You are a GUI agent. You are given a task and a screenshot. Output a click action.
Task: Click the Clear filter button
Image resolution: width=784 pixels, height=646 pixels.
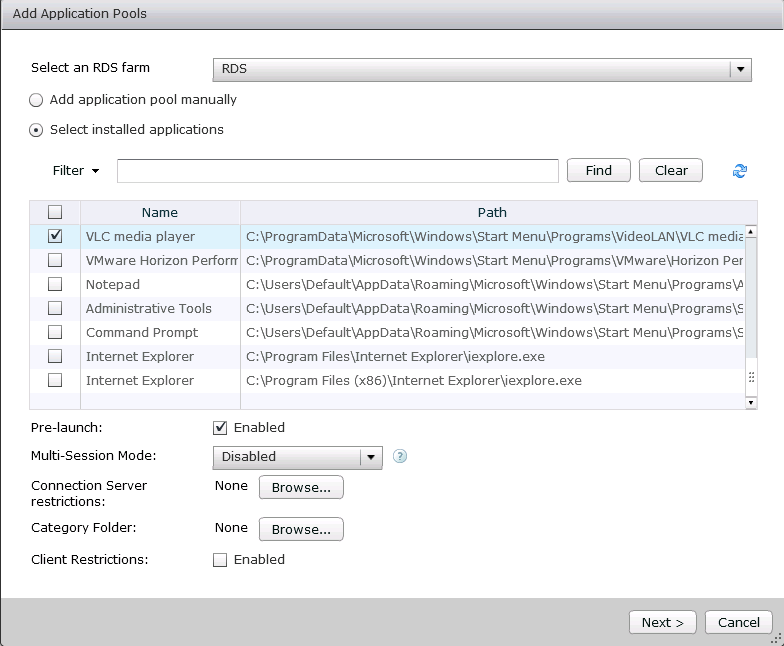point(671,171)
